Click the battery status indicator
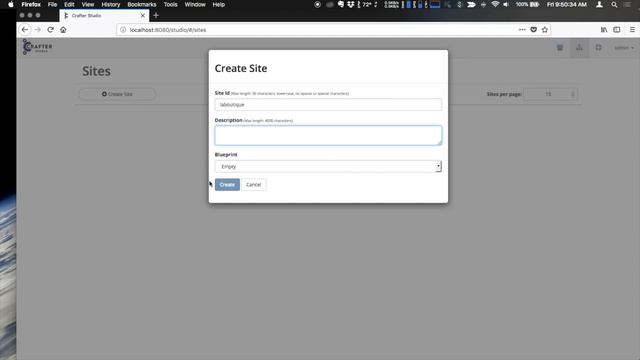Image resolution: width=640 pixels, height=360 pixels. click(527, 4)
